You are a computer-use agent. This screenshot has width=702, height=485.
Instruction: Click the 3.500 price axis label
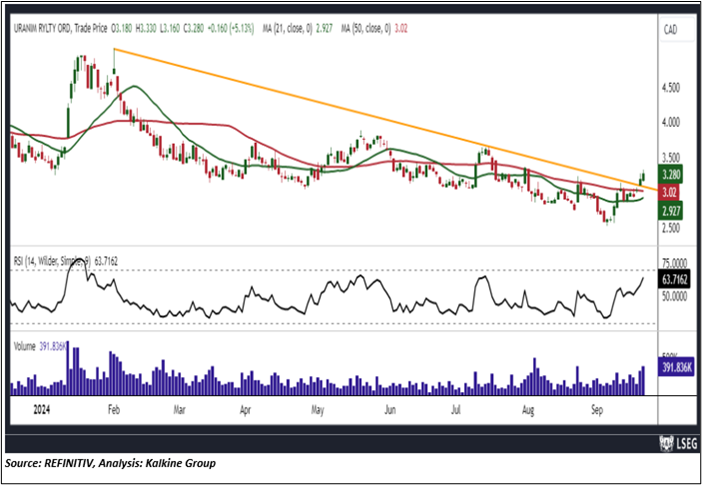[671, 158]
